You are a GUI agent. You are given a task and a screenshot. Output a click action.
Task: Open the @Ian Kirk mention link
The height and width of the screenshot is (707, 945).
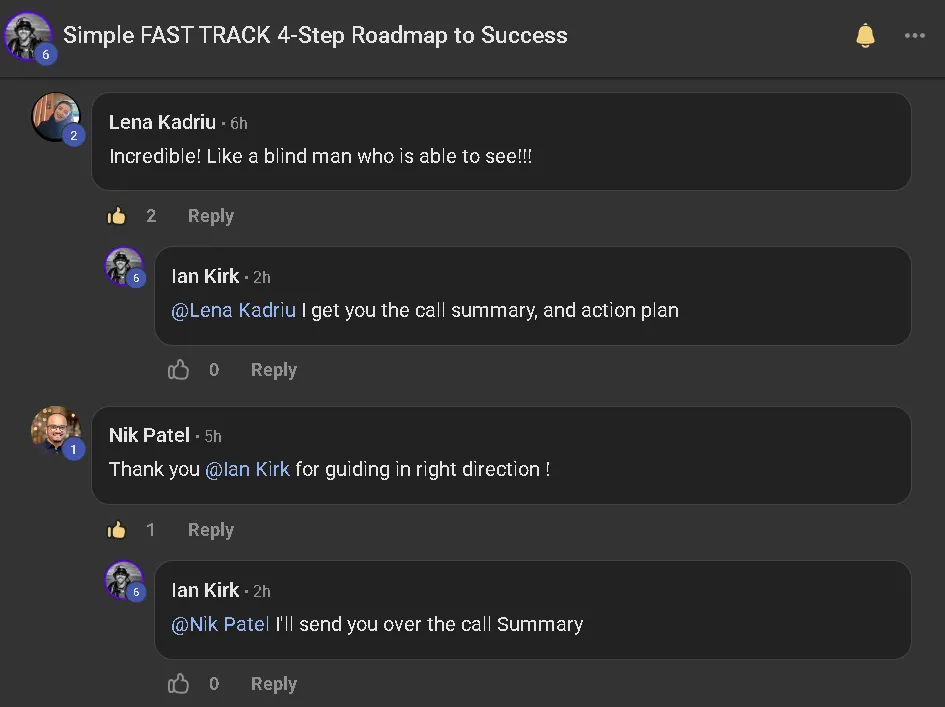[x=247, y=470]
